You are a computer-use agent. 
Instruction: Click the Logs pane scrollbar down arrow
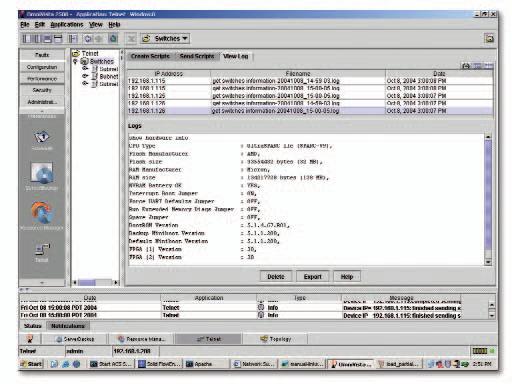pos(488,262)
